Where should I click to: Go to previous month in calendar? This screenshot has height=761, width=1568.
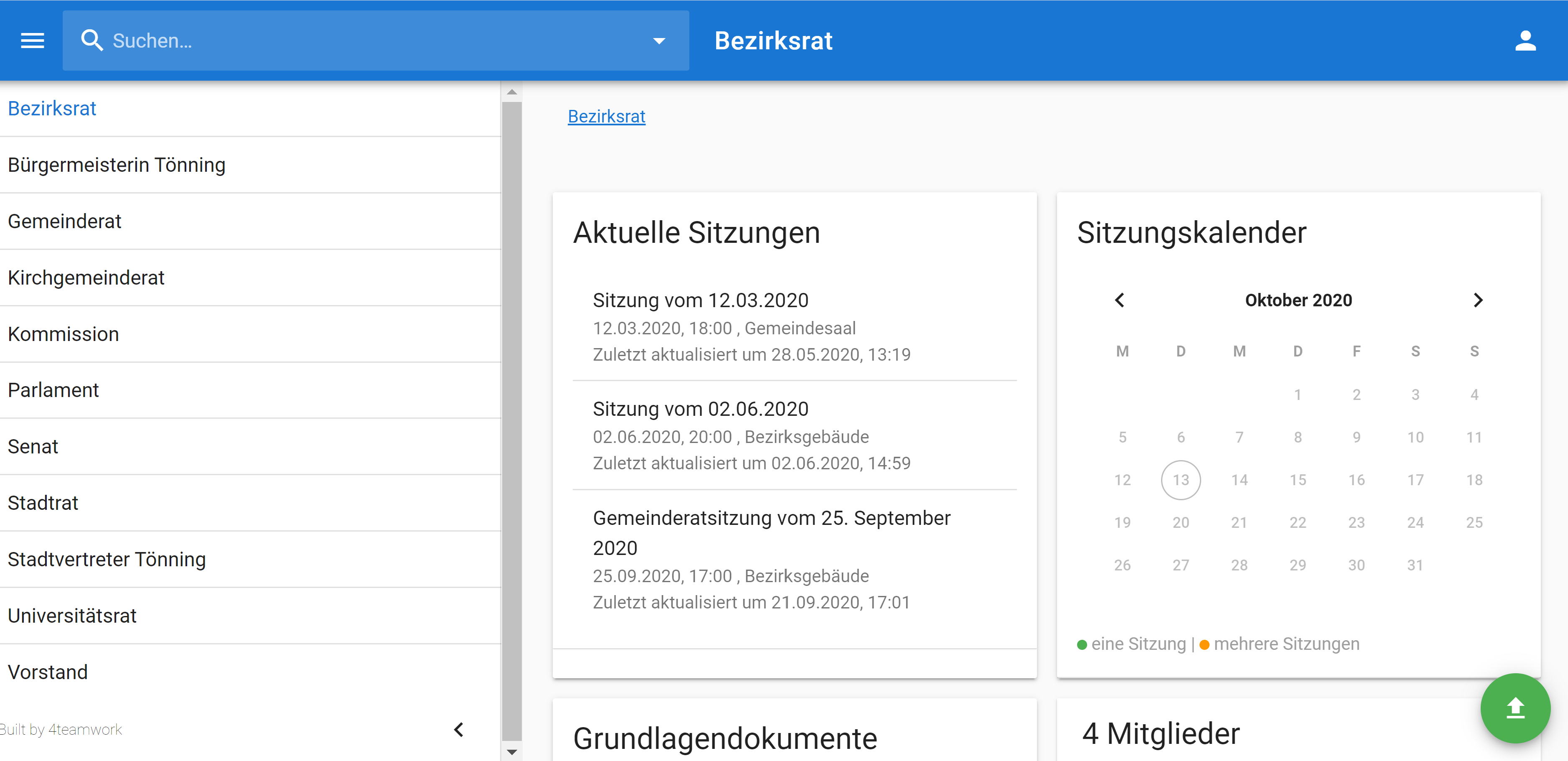click(1119, 300)
